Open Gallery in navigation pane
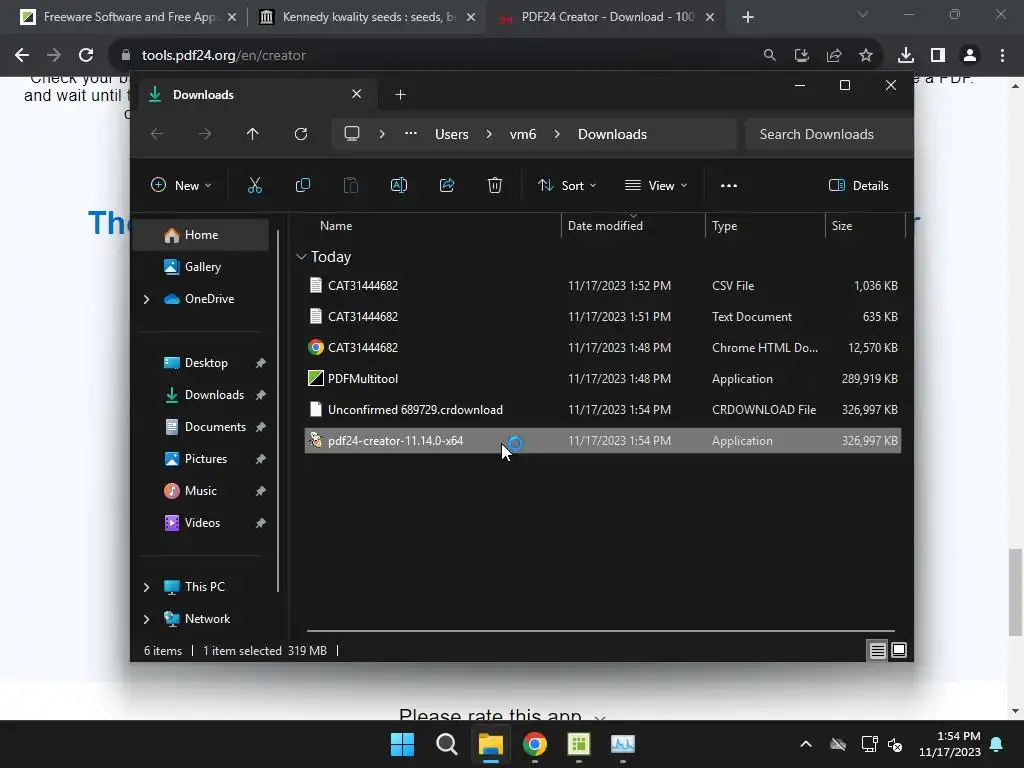 [x=202, y=267]
